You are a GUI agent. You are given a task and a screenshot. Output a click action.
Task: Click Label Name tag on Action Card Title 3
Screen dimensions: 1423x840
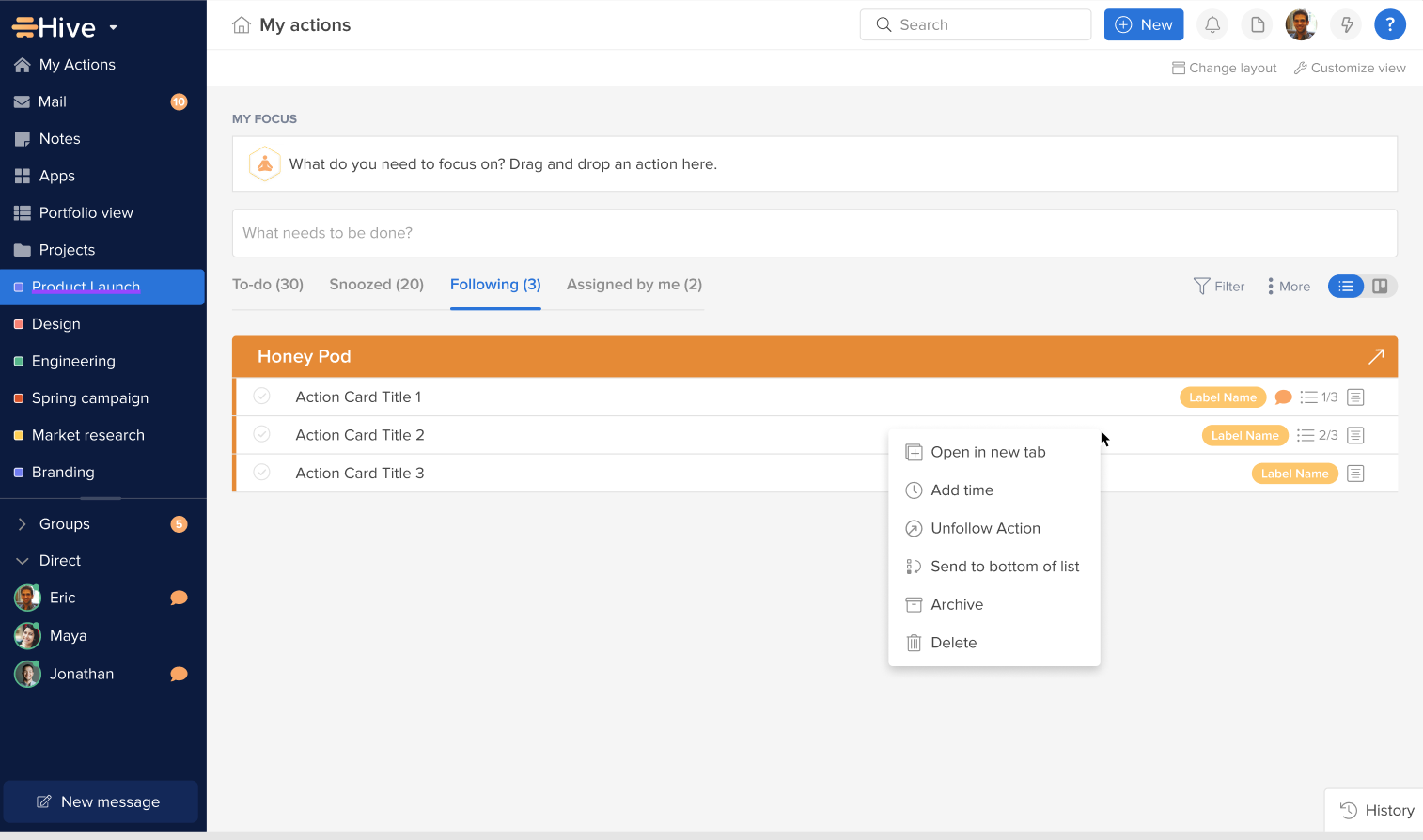[1295, 474]
